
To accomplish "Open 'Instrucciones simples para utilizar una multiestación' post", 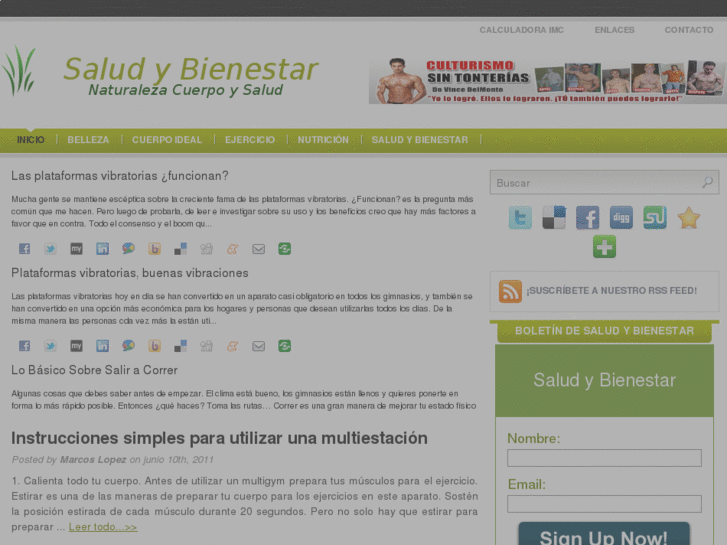I will 219,438.
